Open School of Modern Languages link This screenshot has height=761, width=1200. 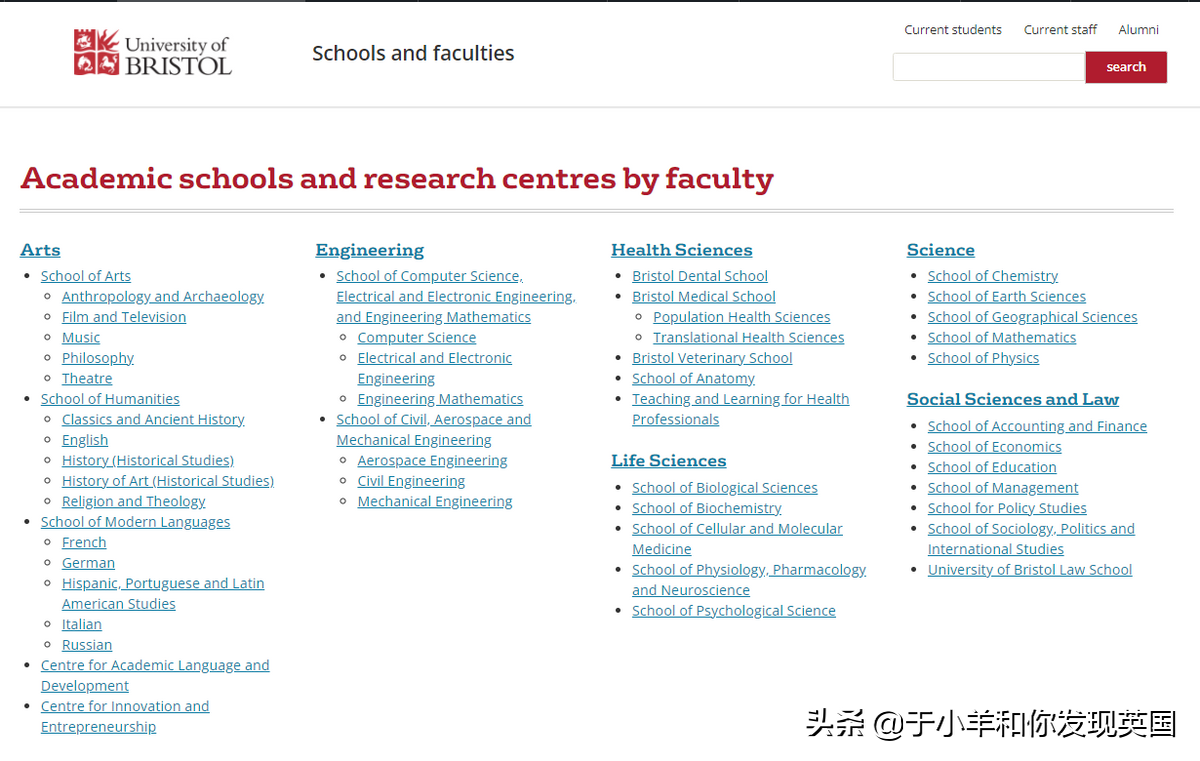tap(135, 522)
